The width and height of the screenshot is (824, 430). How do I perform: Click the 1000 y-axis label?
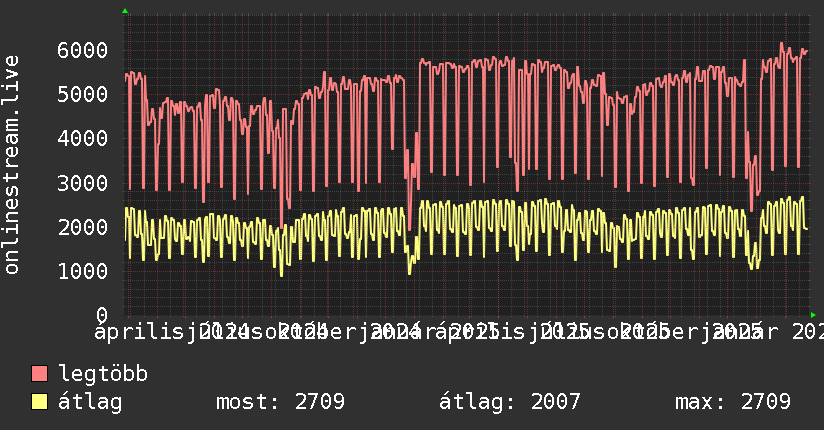[x=83, y=272]
